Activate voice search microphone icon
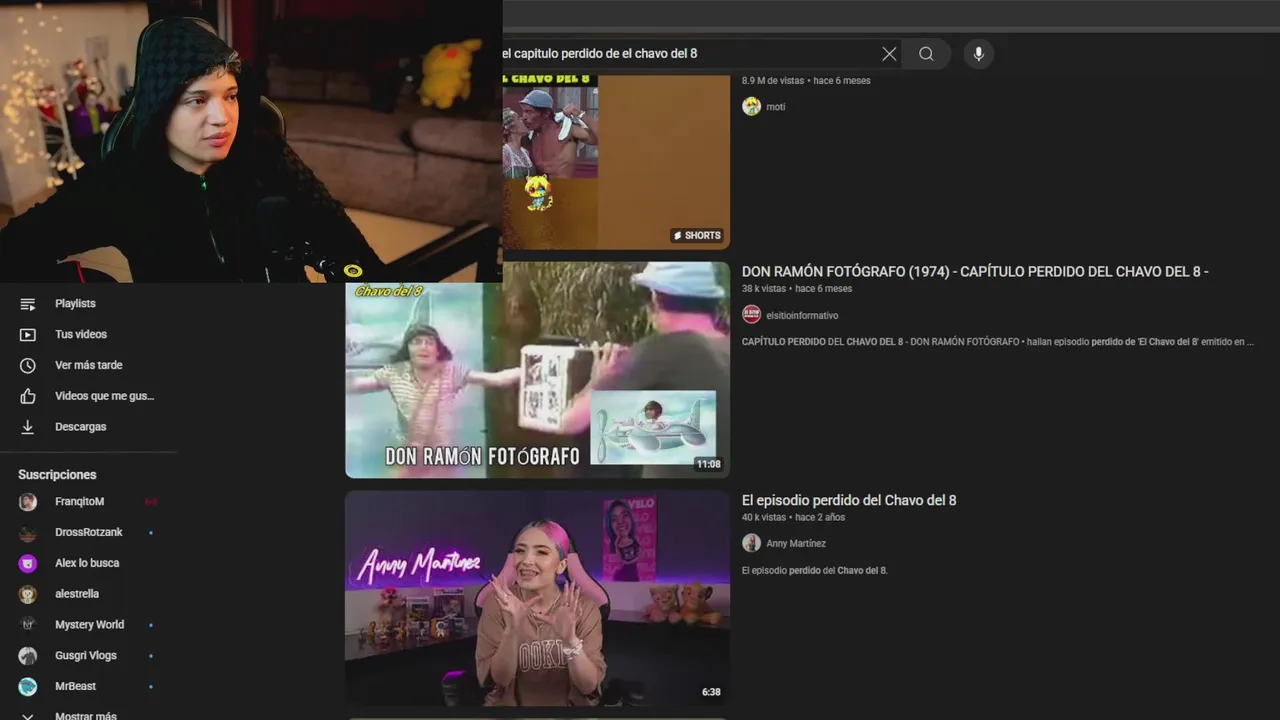This screenshot has height=720, width=1280. point(979,54)
